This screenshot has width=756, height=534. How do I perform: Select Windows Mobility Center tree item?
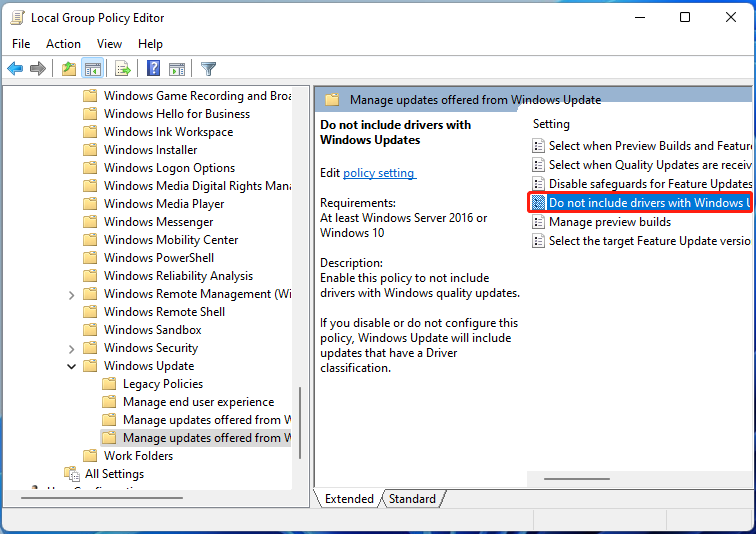click(x=171, y=240)
